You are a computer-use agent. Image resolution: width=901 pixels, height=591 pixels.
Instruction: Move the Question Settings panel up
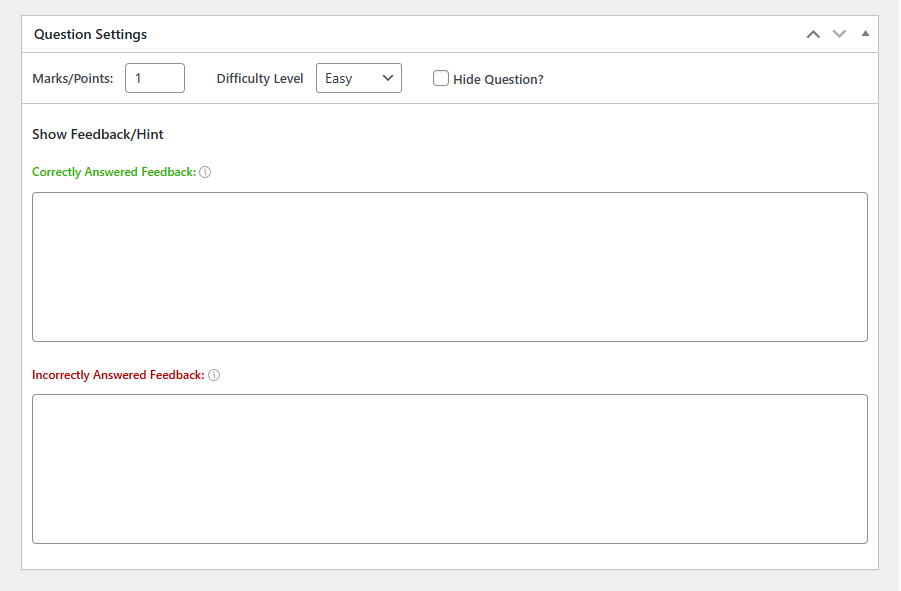tap(813, 34)
